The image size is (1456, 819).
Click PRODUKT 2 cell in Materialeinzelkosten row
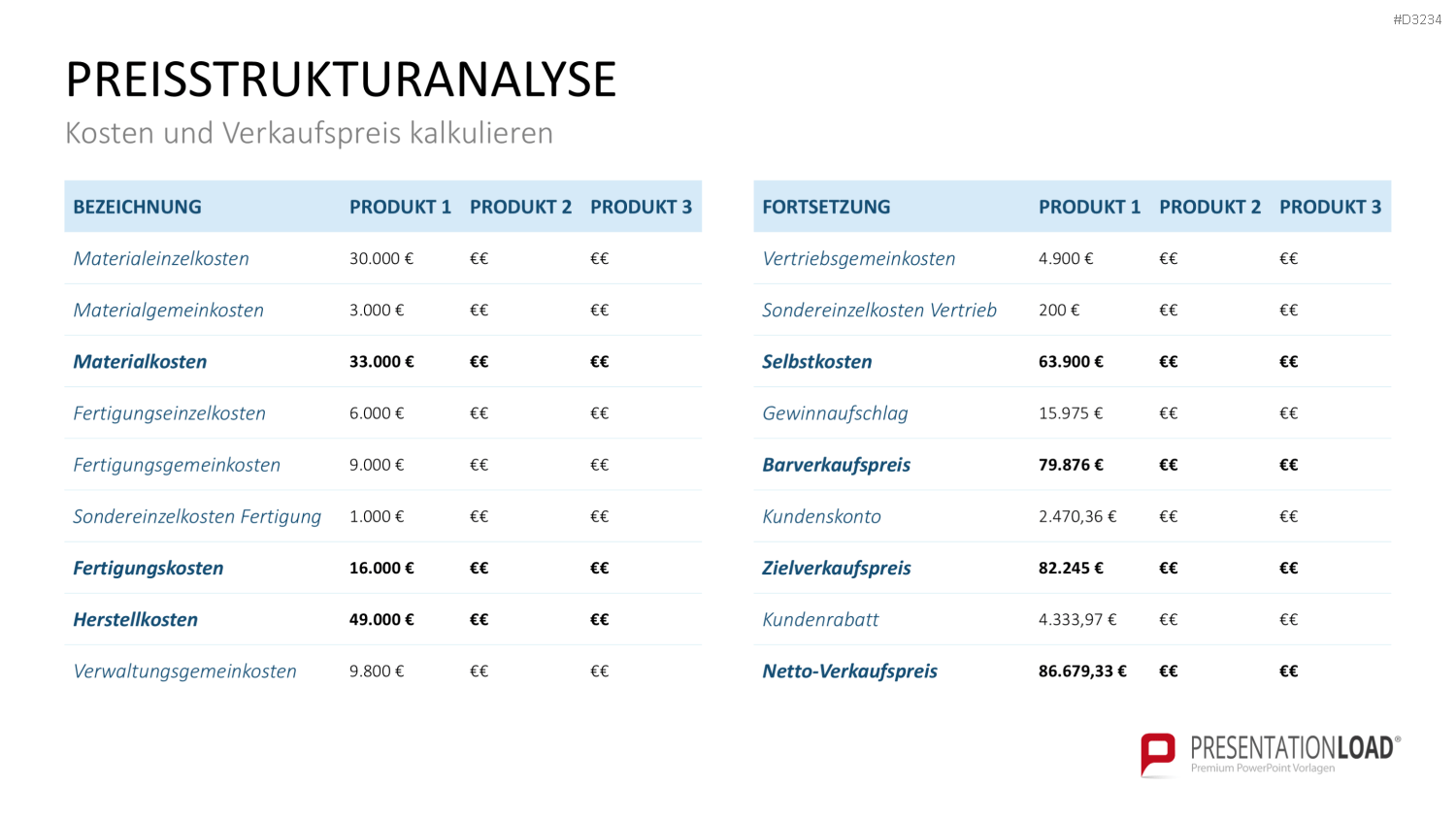coord(479,258)
